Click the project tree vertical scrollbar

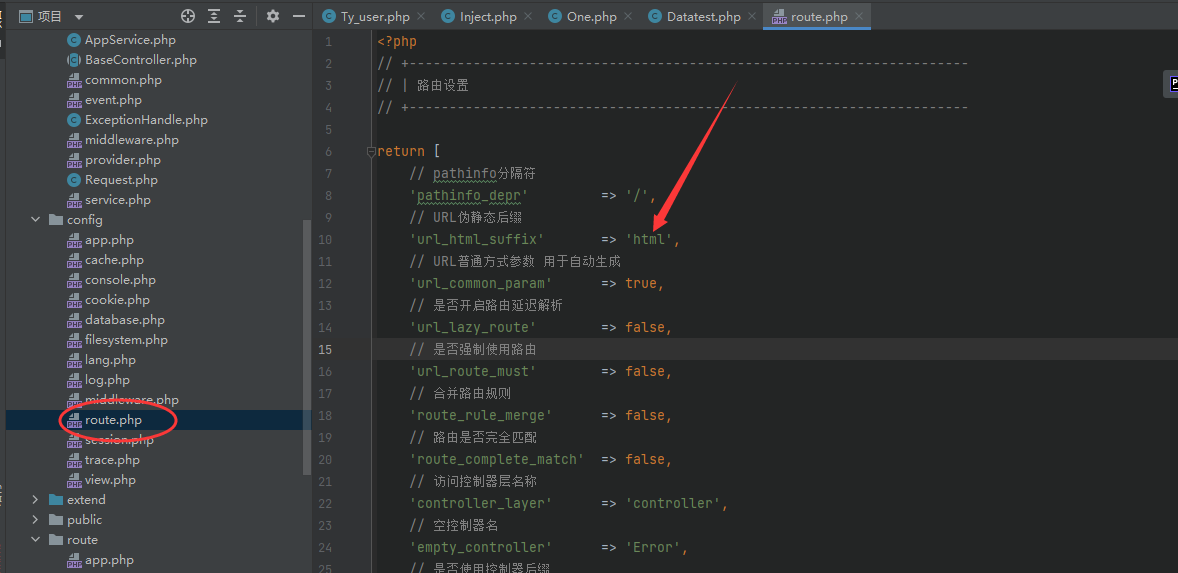306,345
